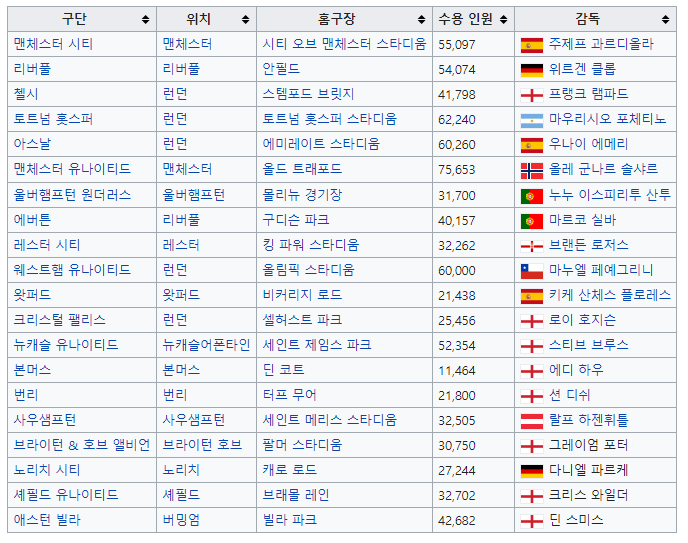Sort table by 홈구장 column arrows
The height and width of the screenshot is (543, 688).
(421, 19)
